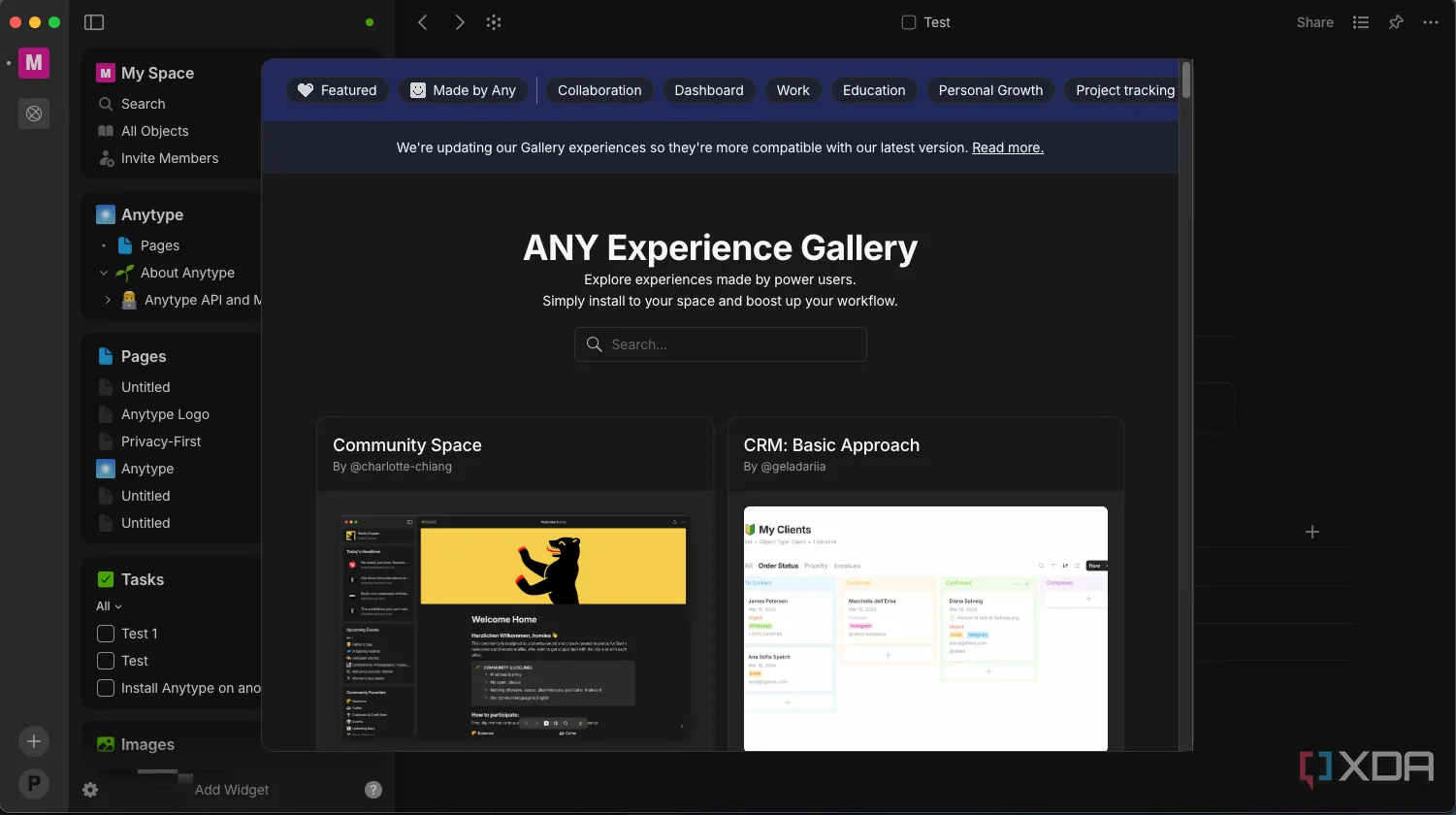Select the Dashboard category tab
Viewport: 1456px width, 815px height.
pyautogui.click(x=709, y=90)
